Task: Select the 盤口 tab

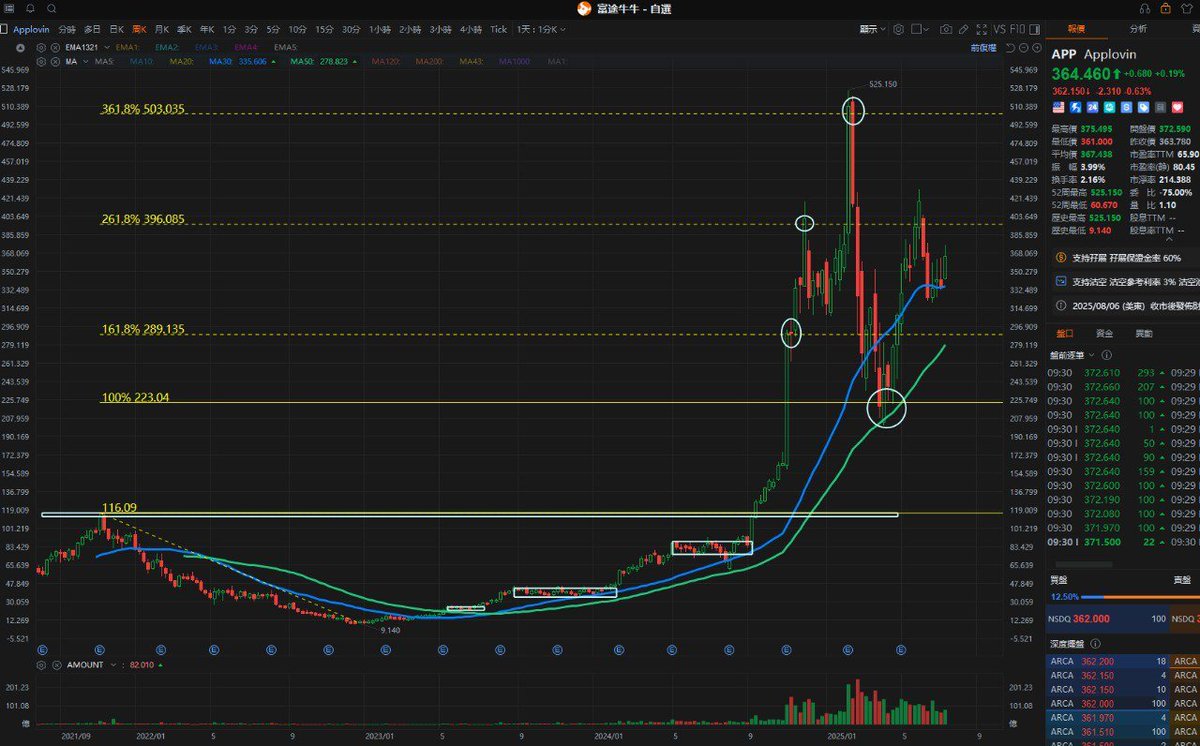Action: [1063, 332]
